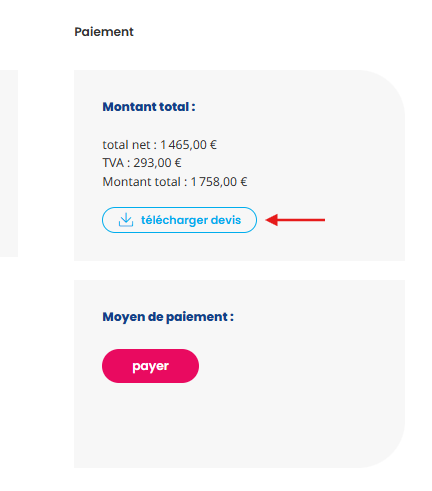Click the total net line
This screenshot has width=432, height=491.
click(159, 145)
